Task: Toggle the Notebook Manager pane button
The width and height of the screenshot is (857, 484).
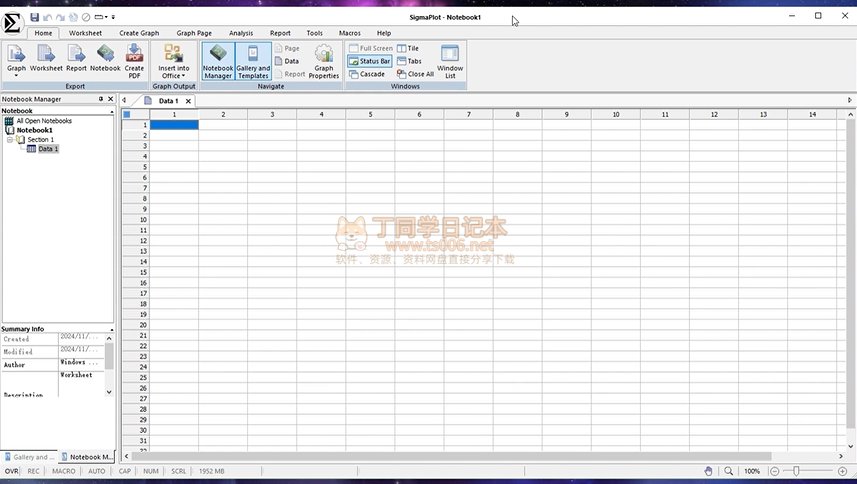Action: (x=218, y=60)
